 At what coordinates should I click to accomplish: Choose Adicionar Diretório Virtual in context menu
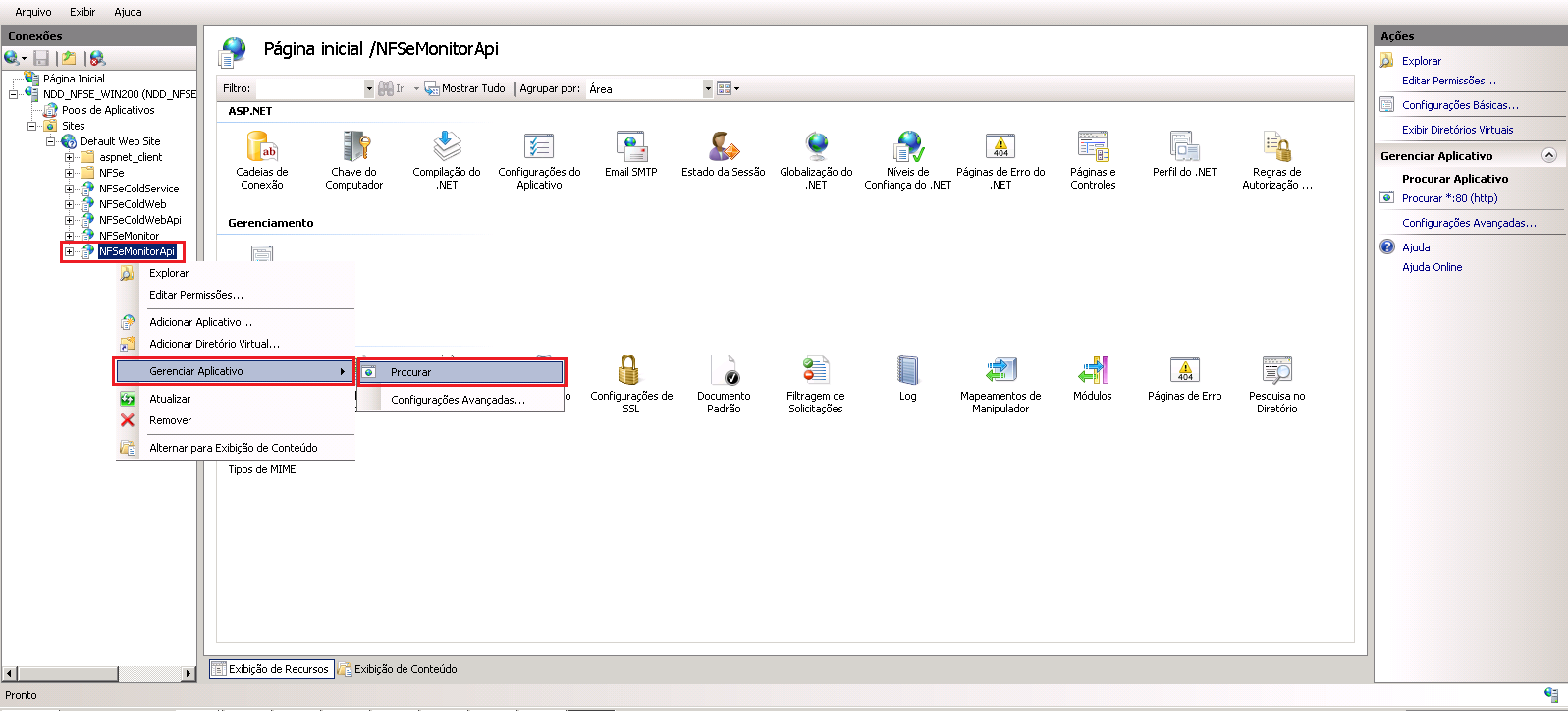click(x=236, y=344)
